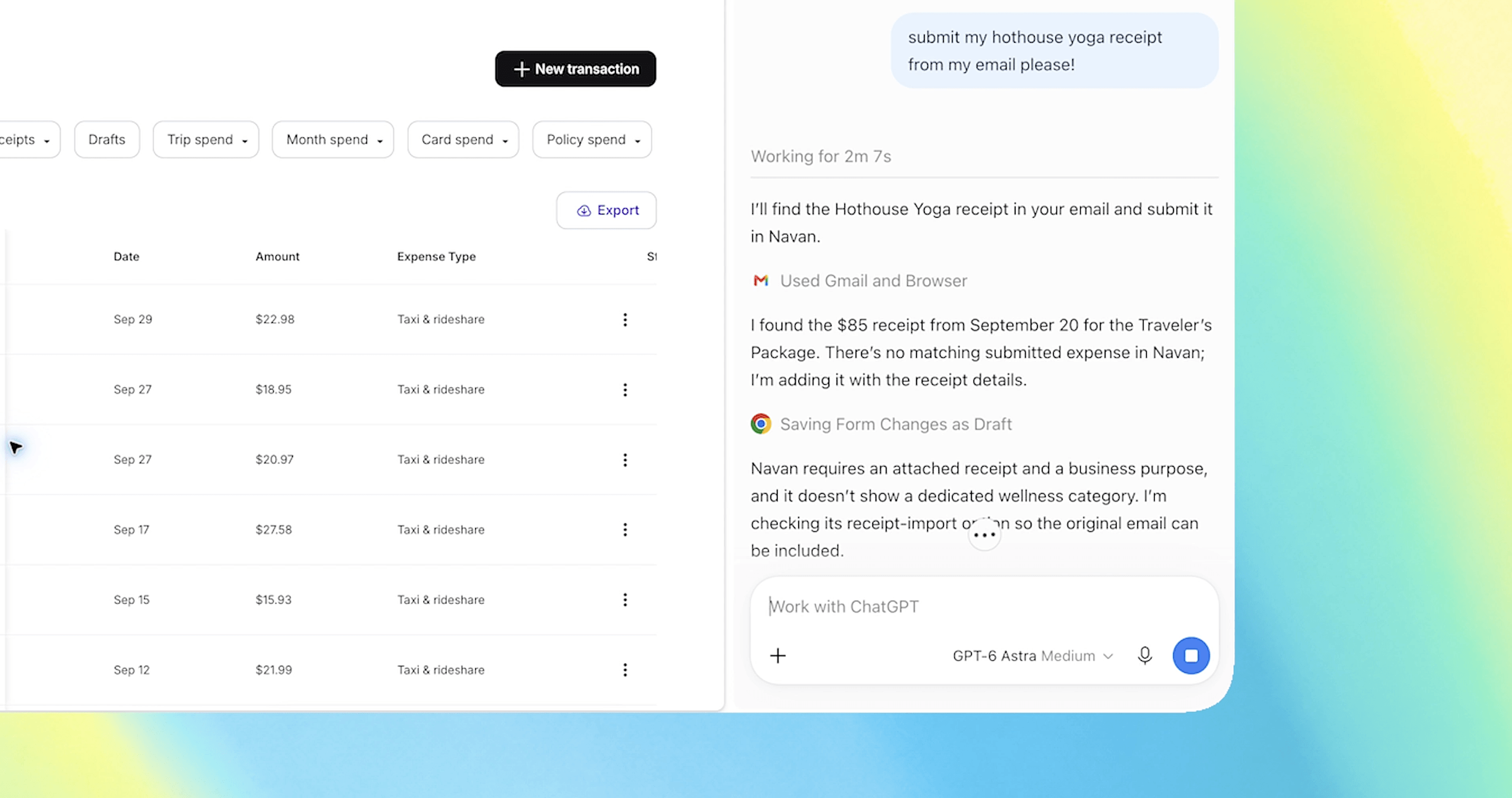
Task: Open the Policy spend dropdown
Action: click(x=592, y=140)
